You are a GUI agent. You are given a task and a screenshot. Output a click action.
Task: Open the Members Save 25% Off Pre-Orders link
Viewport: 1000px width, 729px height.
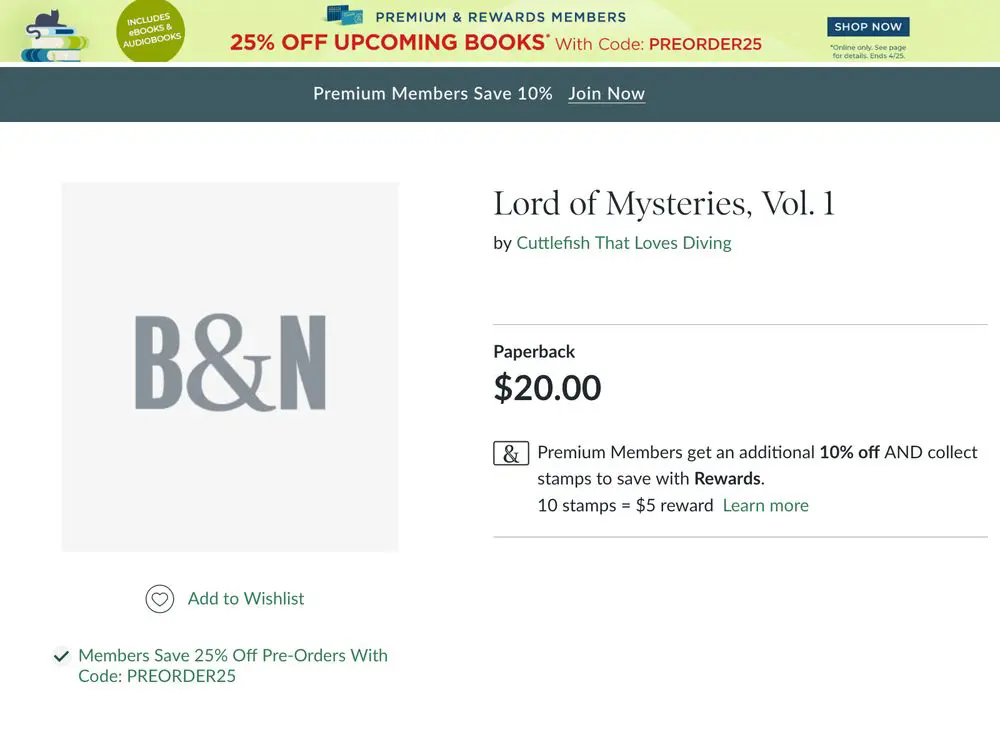point(232,665)
